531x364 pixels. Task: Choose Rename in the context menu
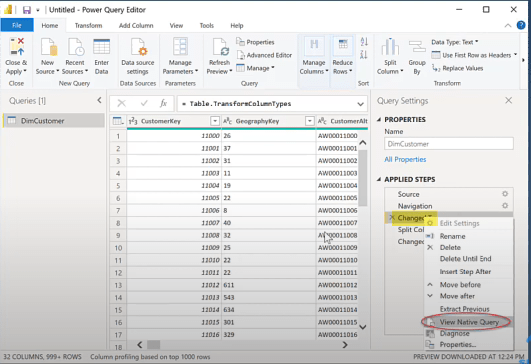469,236
